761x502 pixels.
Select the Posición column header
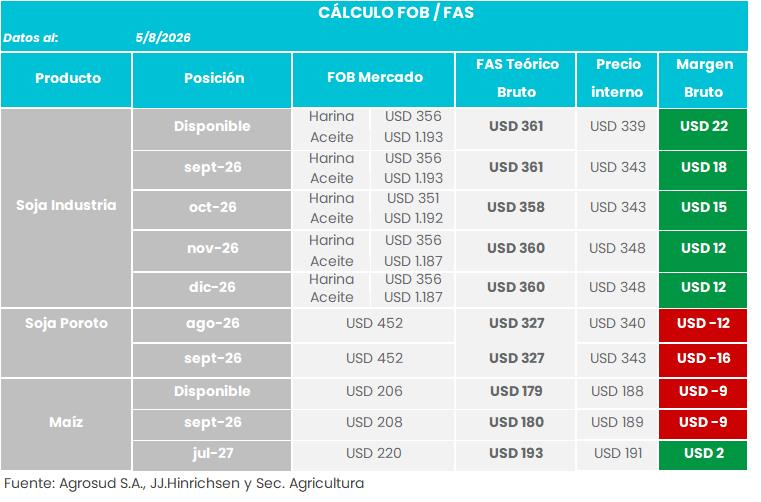(x=212, y=80)
